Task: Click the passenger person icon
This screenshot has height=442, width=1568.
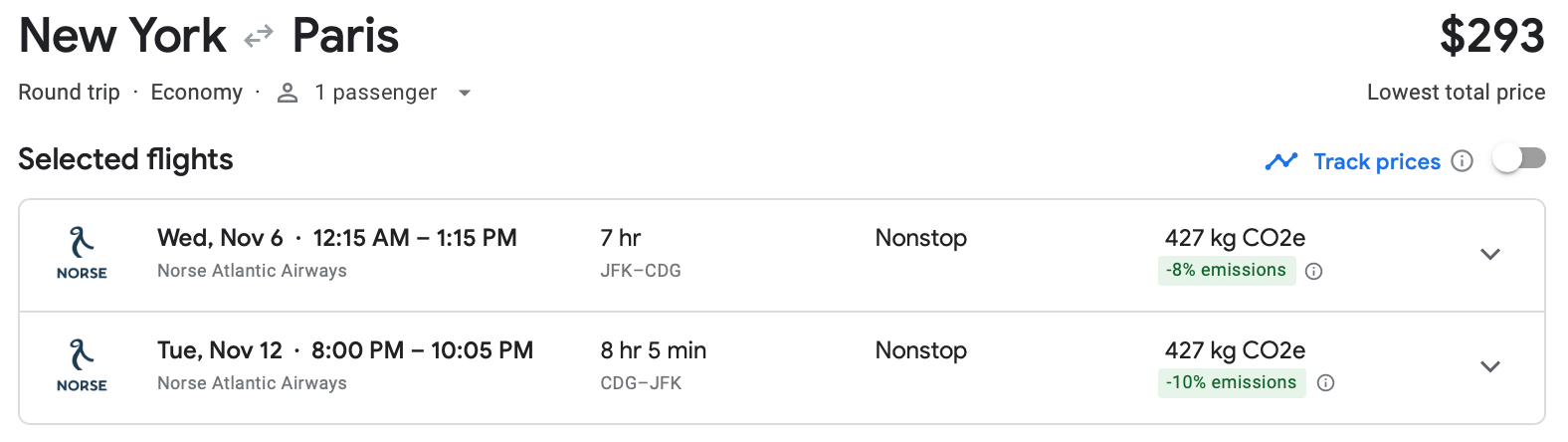Action: pos(288,93)
